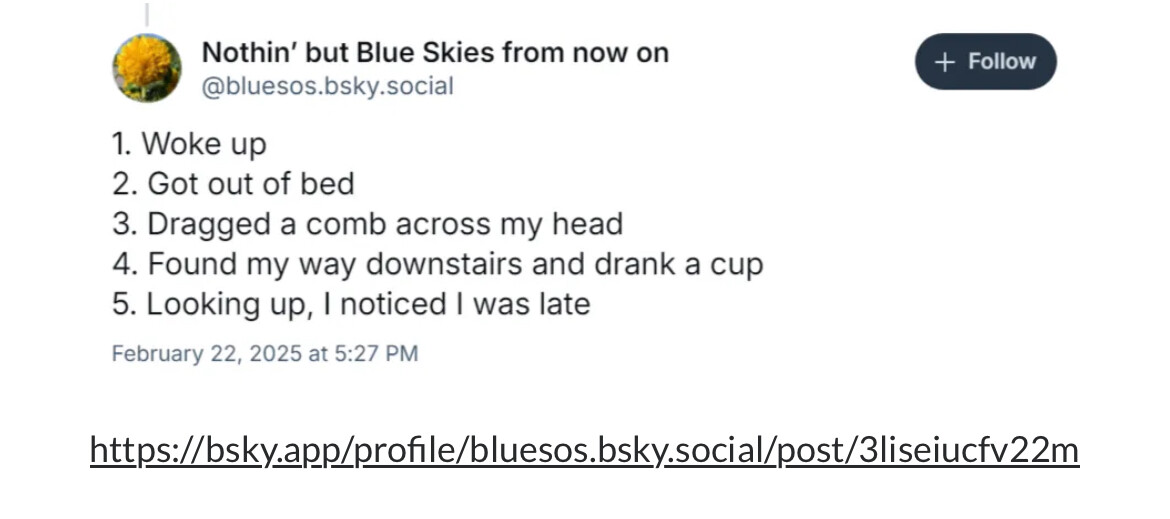Click the '1. Woke up' line
This screenshot has height=519, width=1170.
click(189, 144)
